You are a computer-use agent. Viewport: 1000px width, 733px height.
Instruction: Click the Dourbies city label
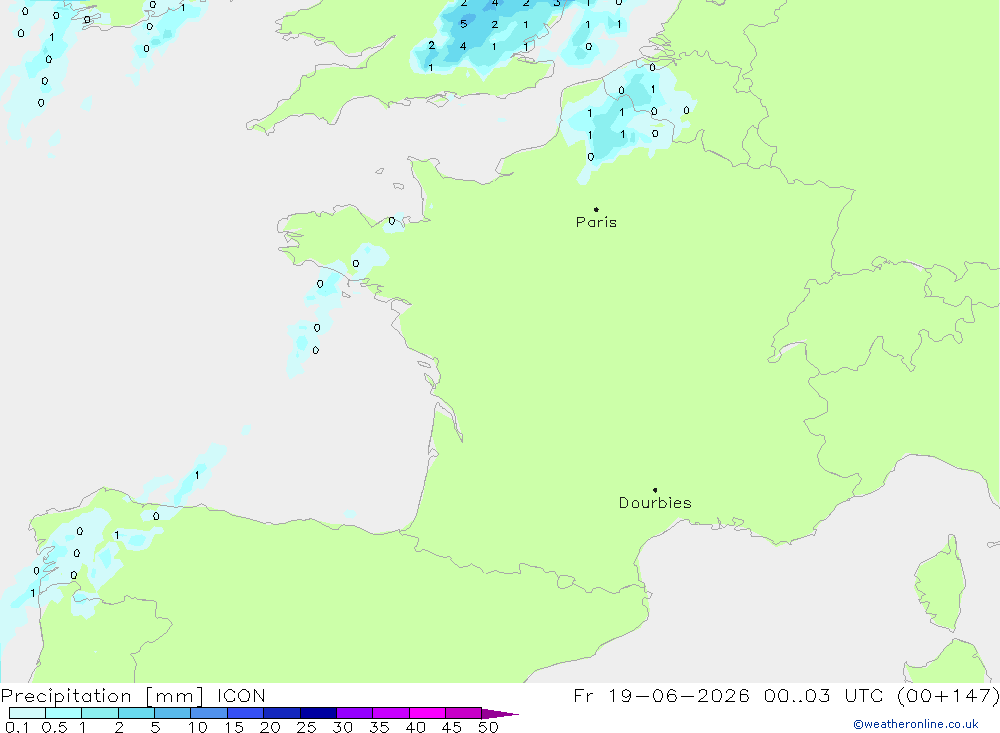[655, 503]
